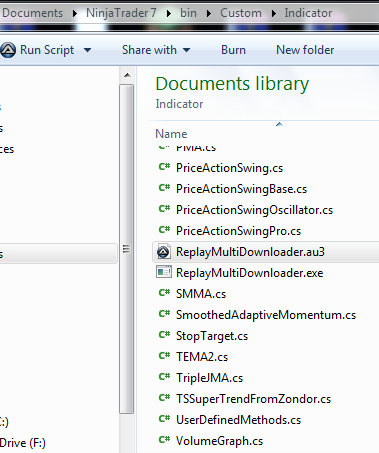Viewport: 379px width, 453px height.
Task: Expand the arrow after Custom in breadcrumb
Action: (x=274, y=14)
